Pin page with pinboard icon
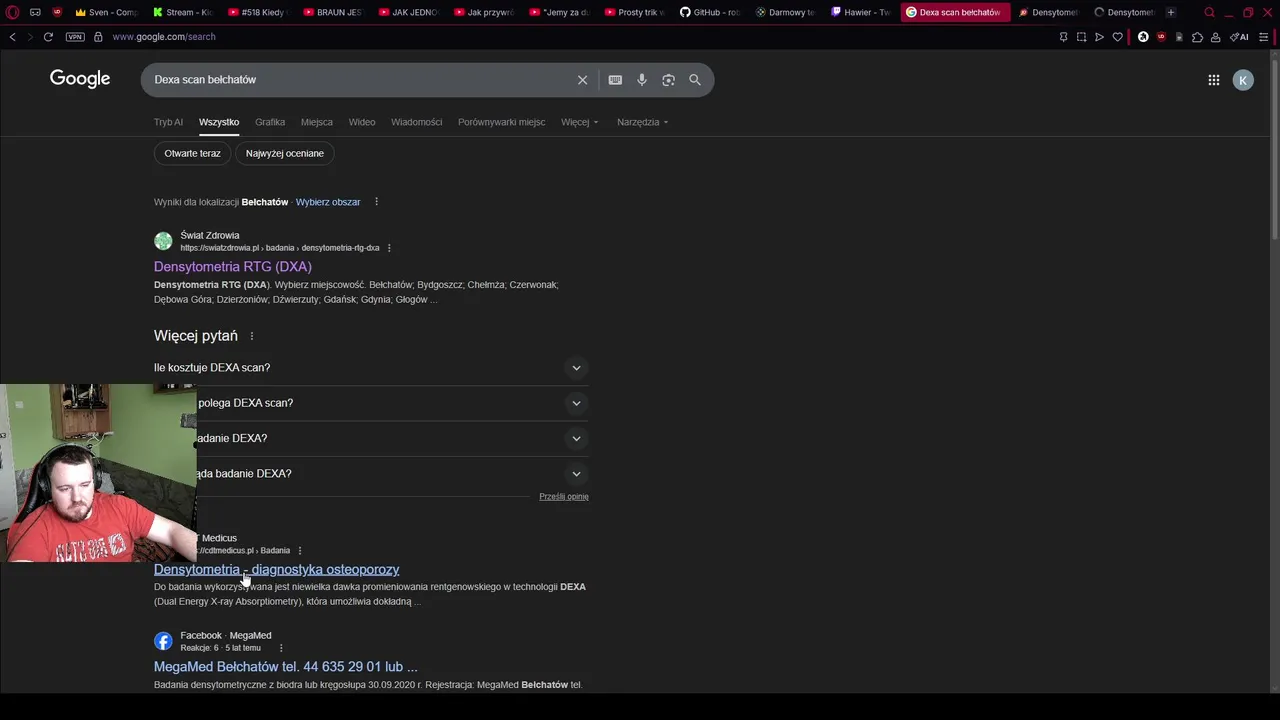The height and width of the screenshot is (720, 1280). tap(1063, 37)
